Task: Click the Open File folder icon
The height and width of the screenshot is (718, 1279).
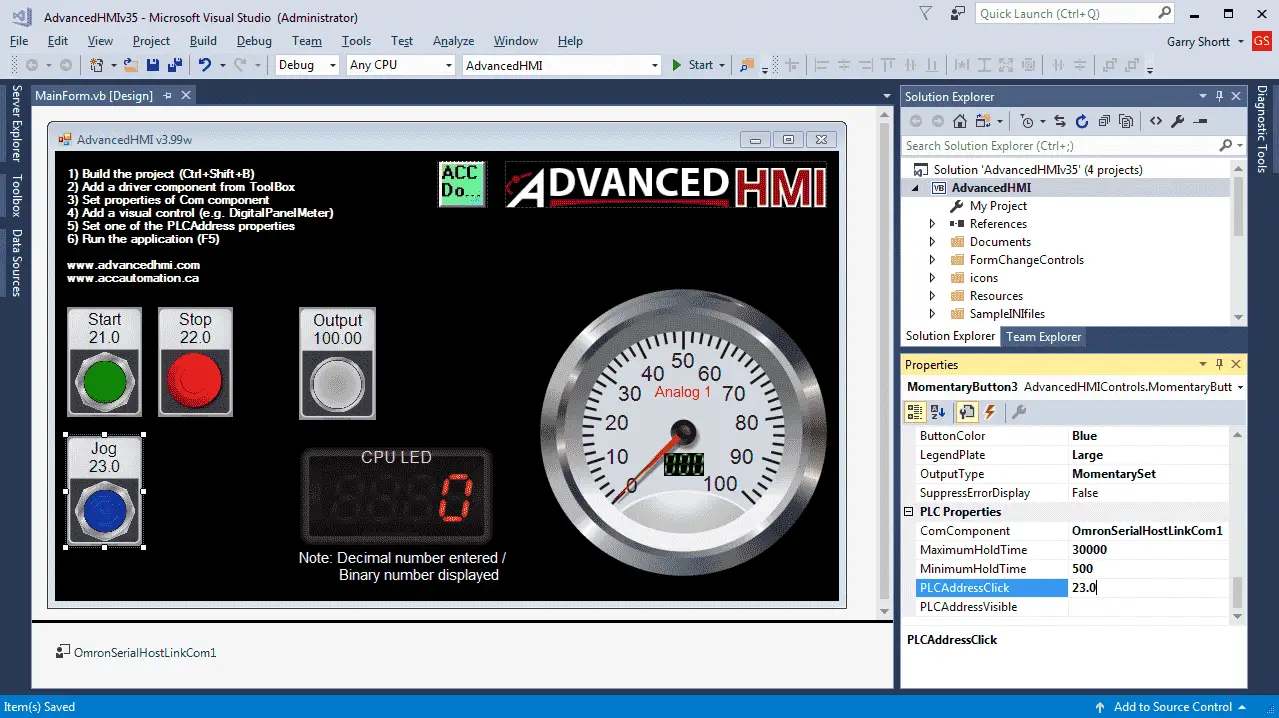Action: pyautogui.click(x=132, y=65)
